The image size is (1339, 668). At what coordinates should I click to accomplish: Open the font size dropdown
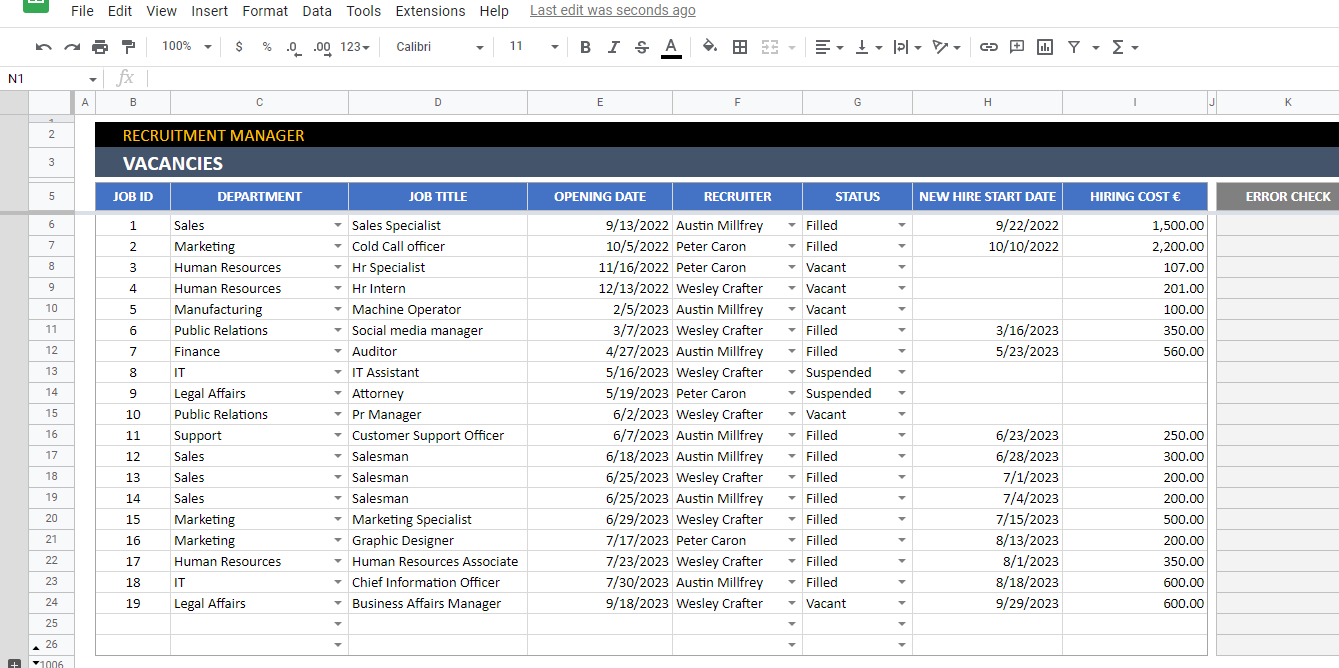click(534, 47)
